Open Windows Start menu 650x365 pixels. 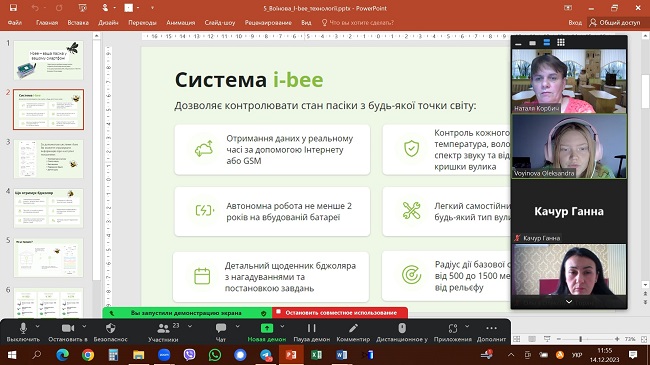pyautogui.click(x=12, y=355)
